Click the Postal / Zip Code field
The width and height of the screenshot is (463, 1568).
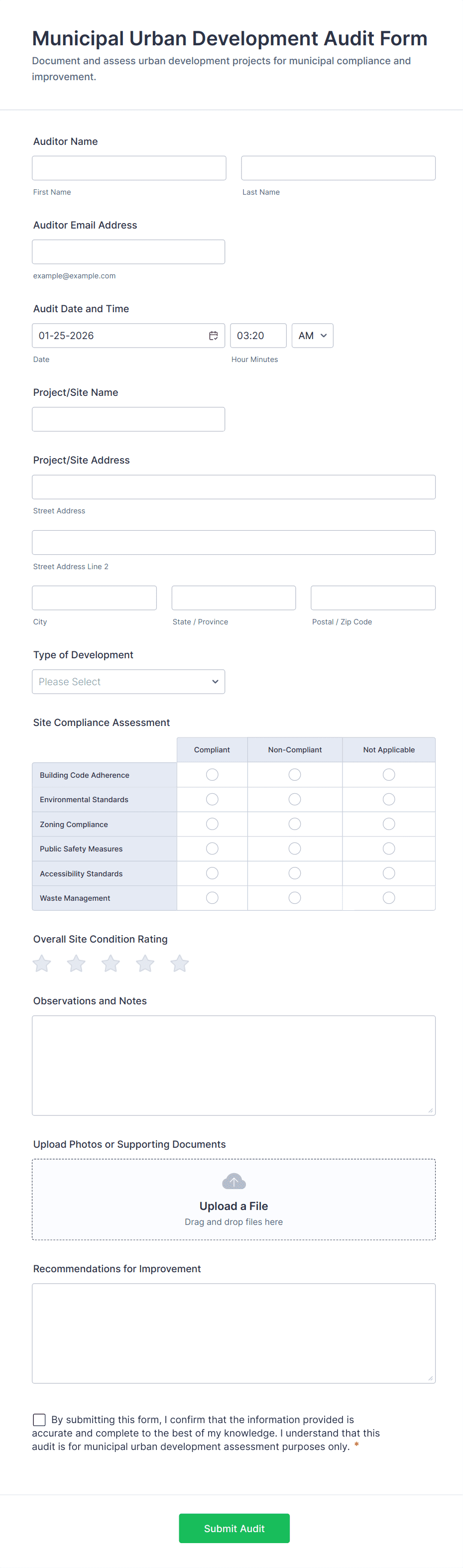[372, 597]
